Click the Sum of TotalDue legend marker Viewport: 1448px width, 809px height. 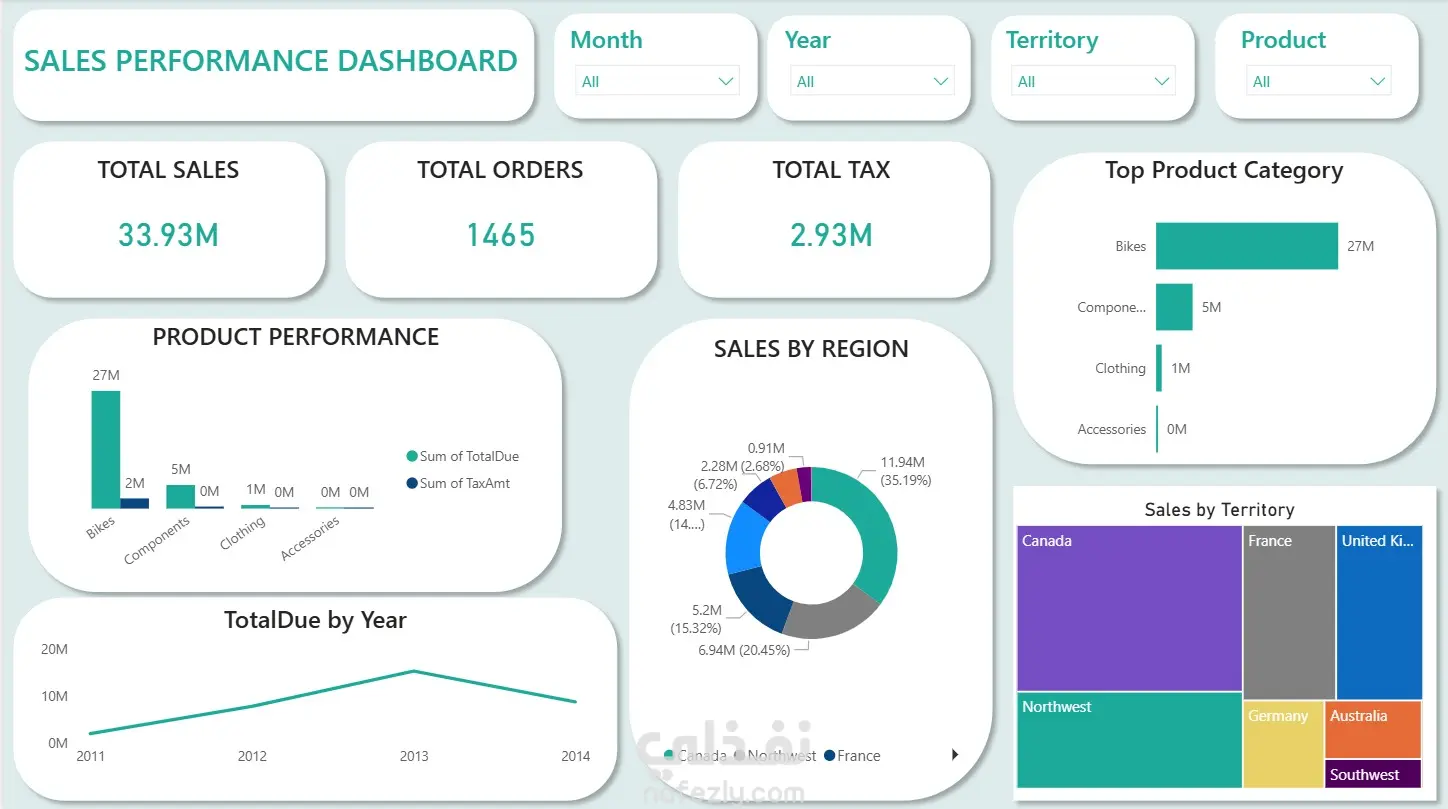[x=411, y=456]
